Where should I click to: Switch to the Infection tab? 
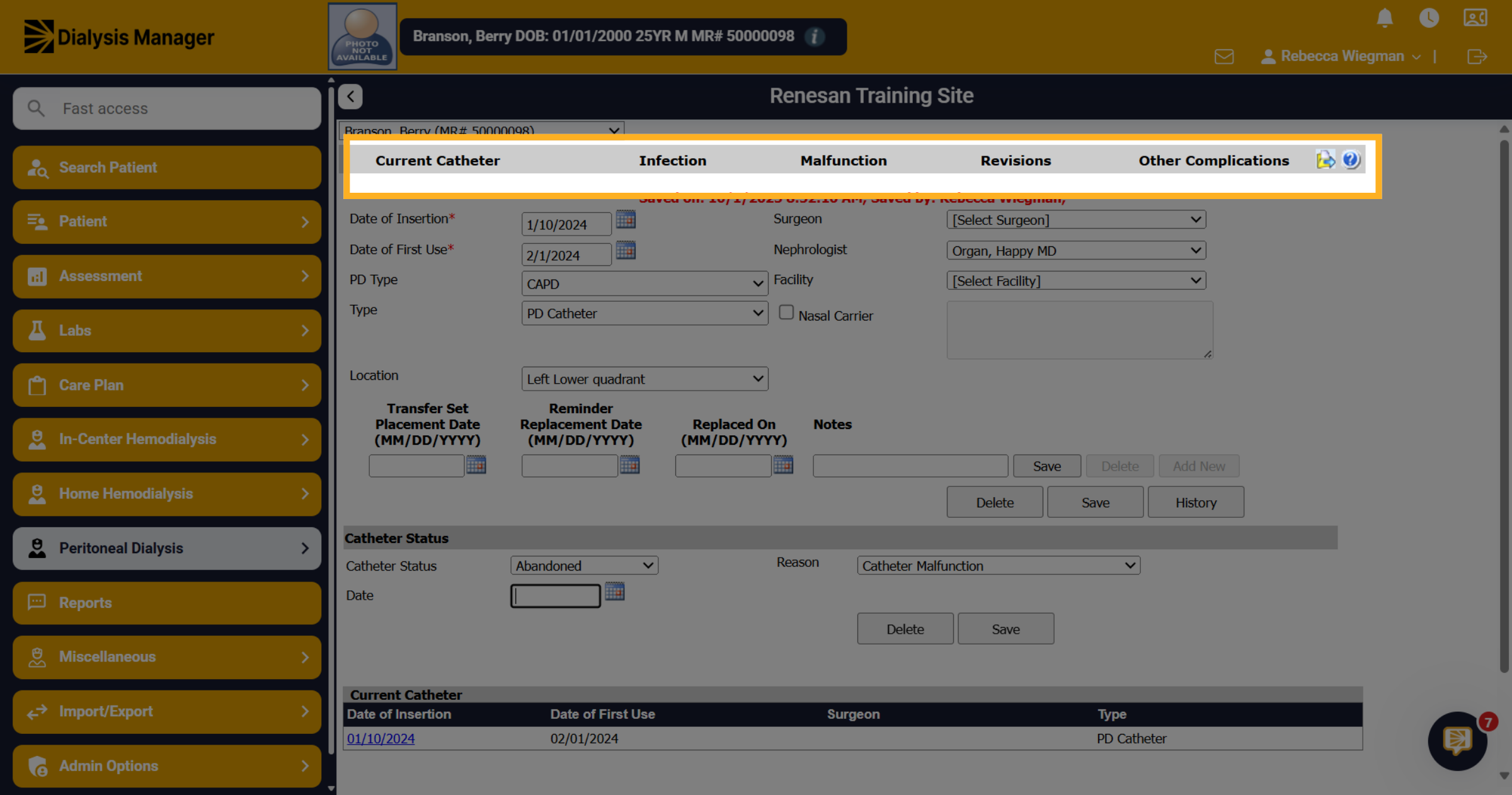(672, 161)
